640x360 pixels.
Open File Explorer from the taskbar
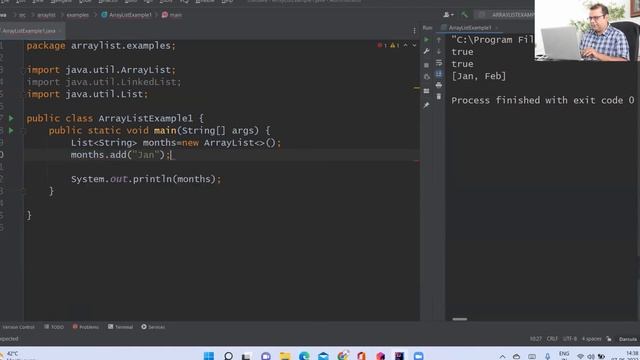point(285,356)
